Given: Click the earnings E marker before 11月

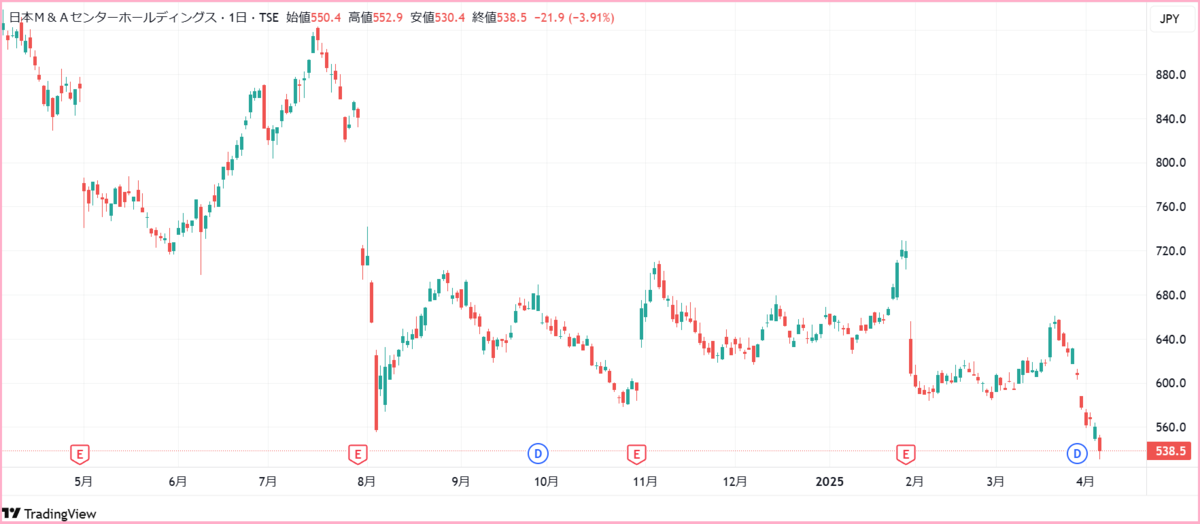Looking at the screenshot, I should (636, 454).
